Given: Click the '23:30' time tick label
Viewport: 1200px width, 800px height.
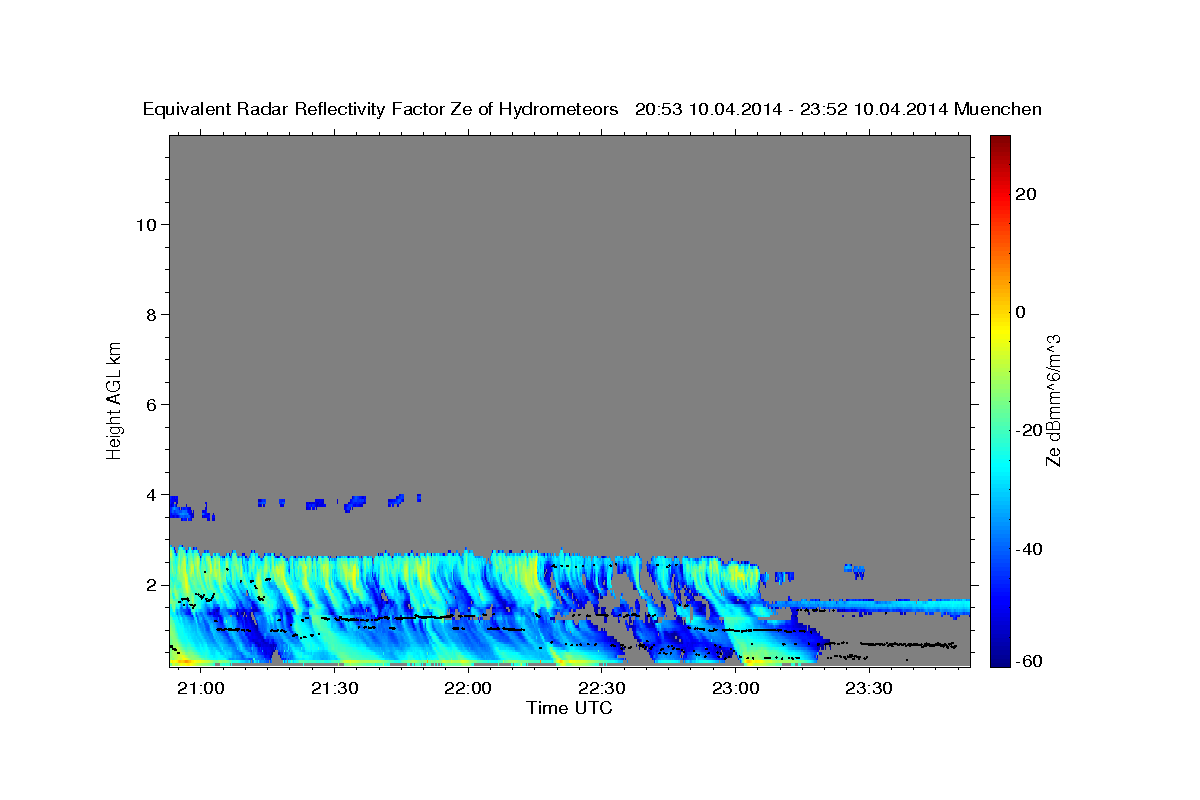Looking at the screenshot, I should 868,689.
